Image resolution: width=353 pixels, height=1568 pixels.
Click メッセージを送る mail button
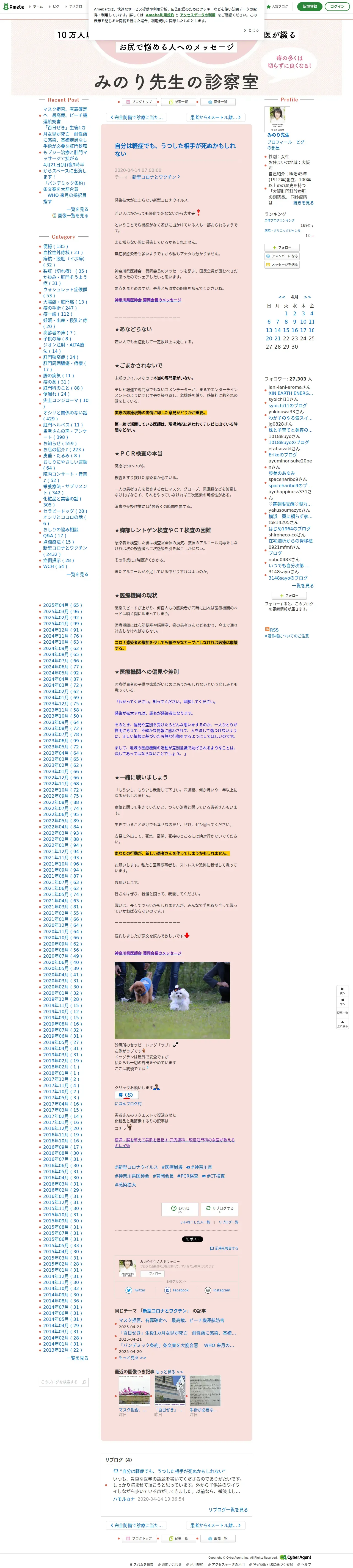(282, 265)
